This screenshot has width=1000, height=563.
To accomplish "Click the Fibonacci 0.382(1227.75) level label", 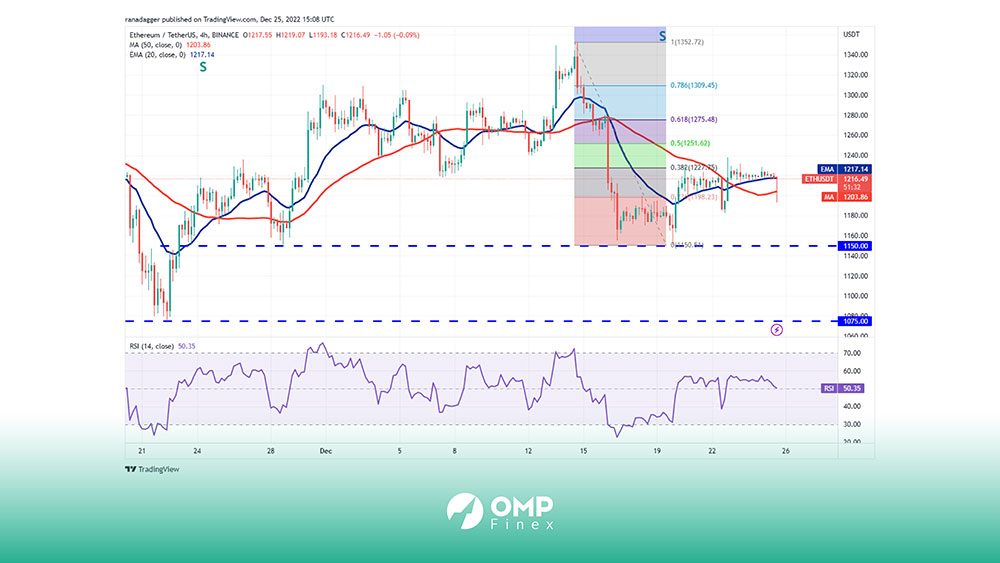I will 693,168.
